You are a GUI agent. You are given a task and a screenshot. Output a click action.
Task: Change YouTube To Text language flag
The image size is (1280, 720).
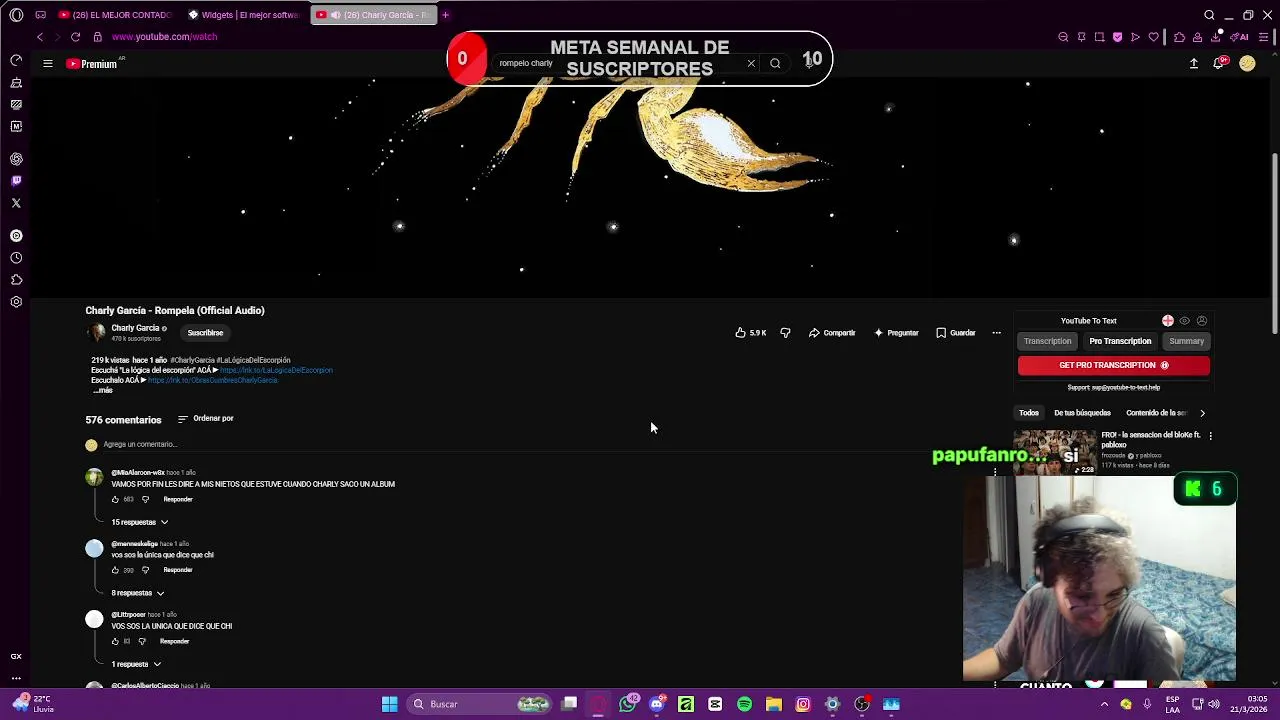point(1167,321)
